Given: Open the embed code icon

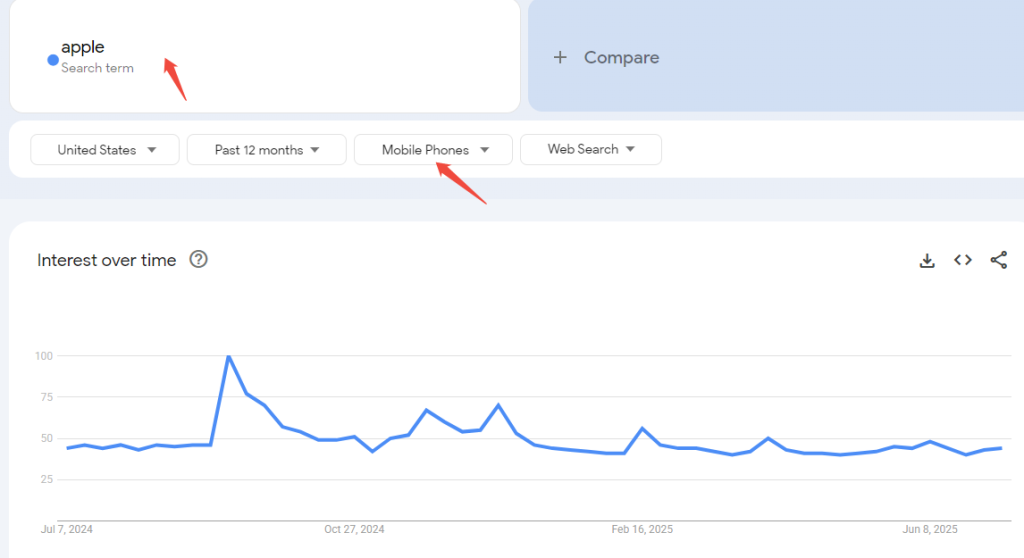Looking at the screenshot, I should [x=963, y=260].
